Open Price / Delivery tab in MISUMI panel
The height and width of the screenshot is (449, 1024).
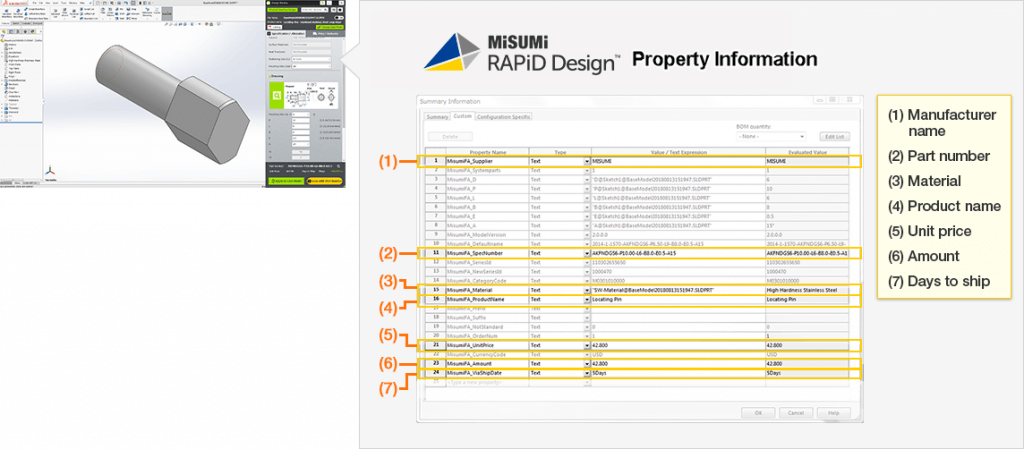(x=323, y=33)
